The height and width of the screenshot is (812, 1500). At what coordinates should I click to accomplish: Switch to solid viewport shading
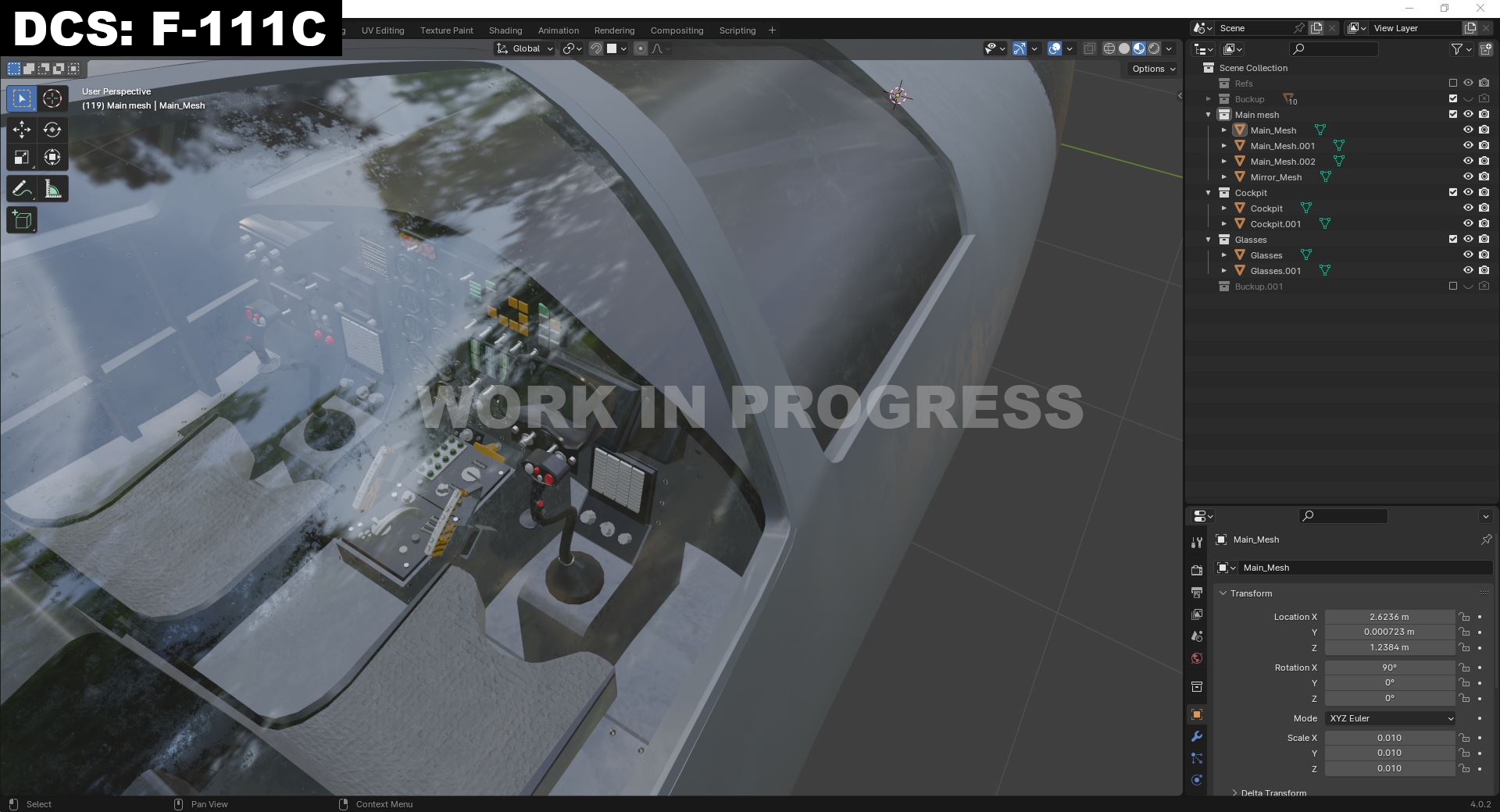tap(1124, 48)
